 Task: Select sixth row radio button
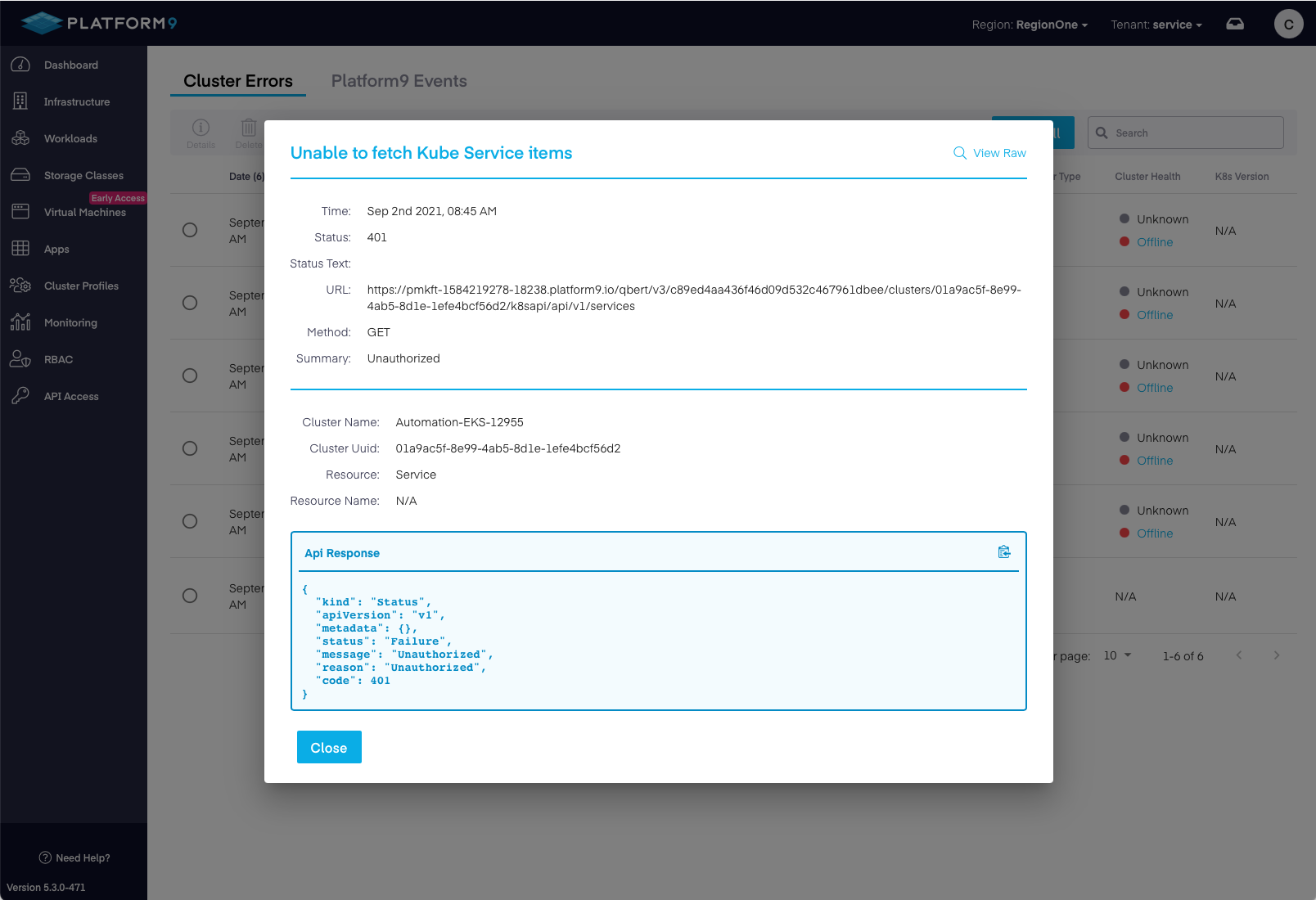tap(190, 596)
